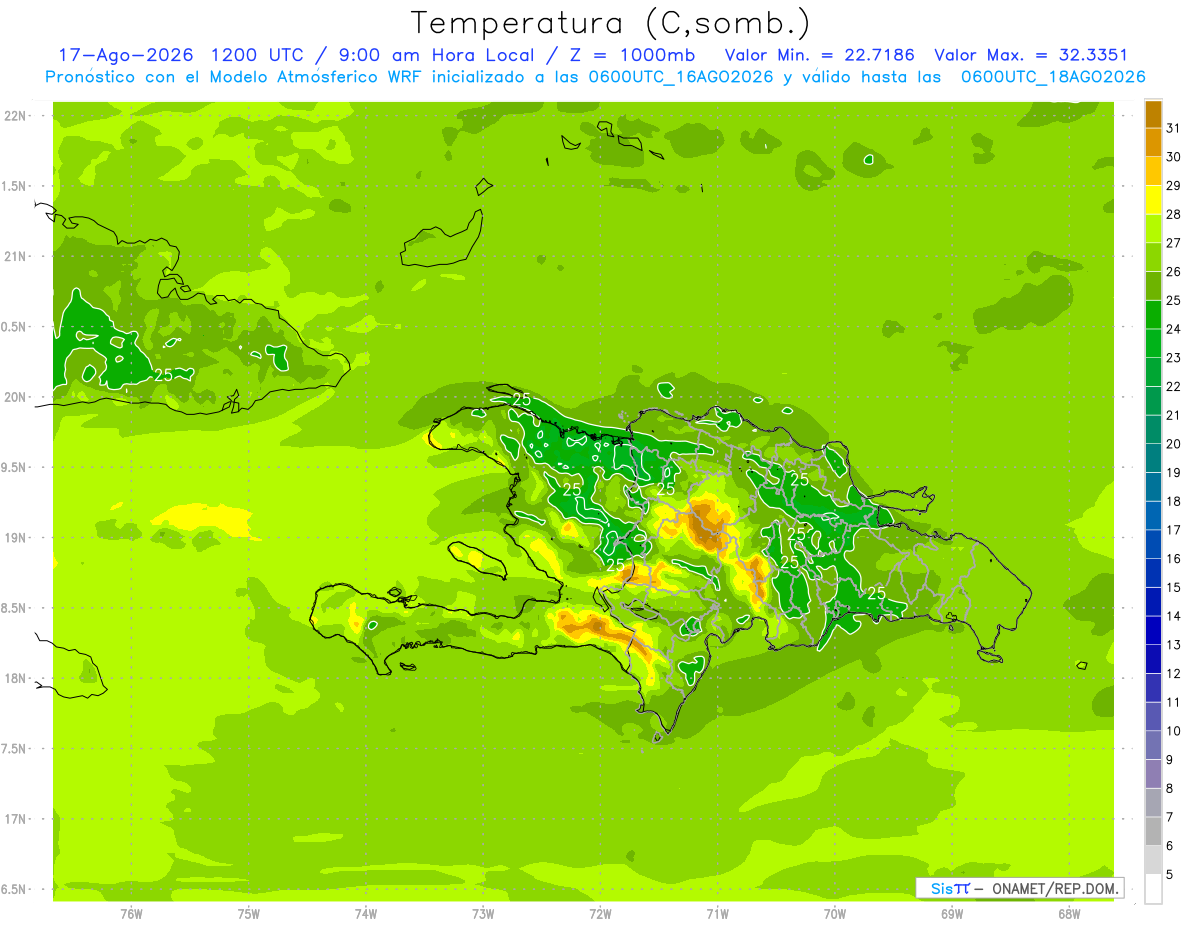Click the "10" label on the color scale
Viewport: 1200px width, 927px height.
coord(1173,731)
